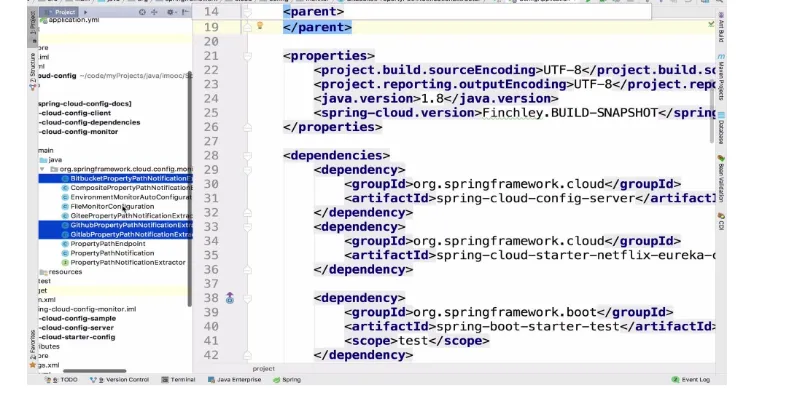Click the EnvironmentMonitorAutoConfiguration class icon

tap(65, 197)
